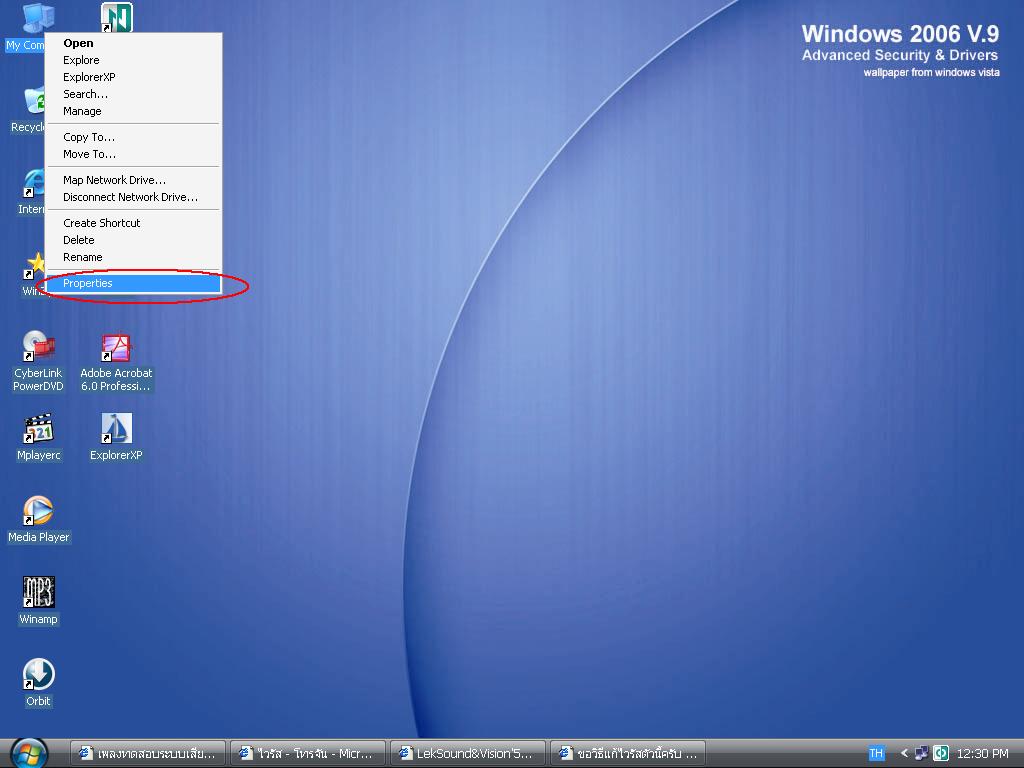Select the Internet Explorer desktop shortcut

tap(31, 191)
